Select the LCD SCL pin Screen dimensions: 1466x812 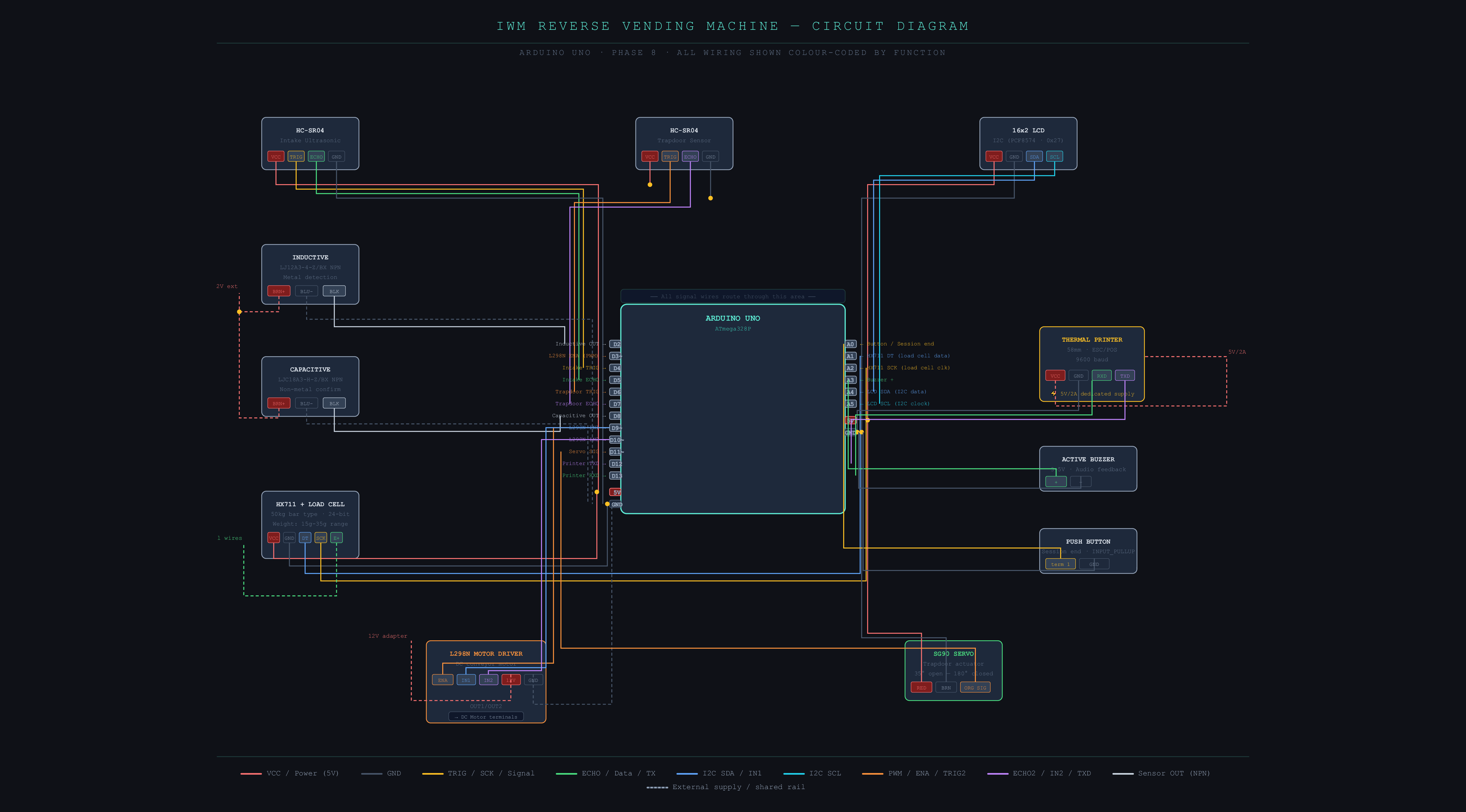1055,156
